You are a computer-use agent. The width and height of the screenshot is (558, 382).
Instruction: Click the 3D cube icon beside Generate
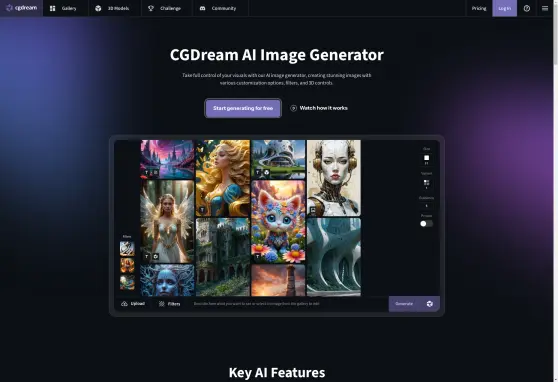tap(430, 304)
